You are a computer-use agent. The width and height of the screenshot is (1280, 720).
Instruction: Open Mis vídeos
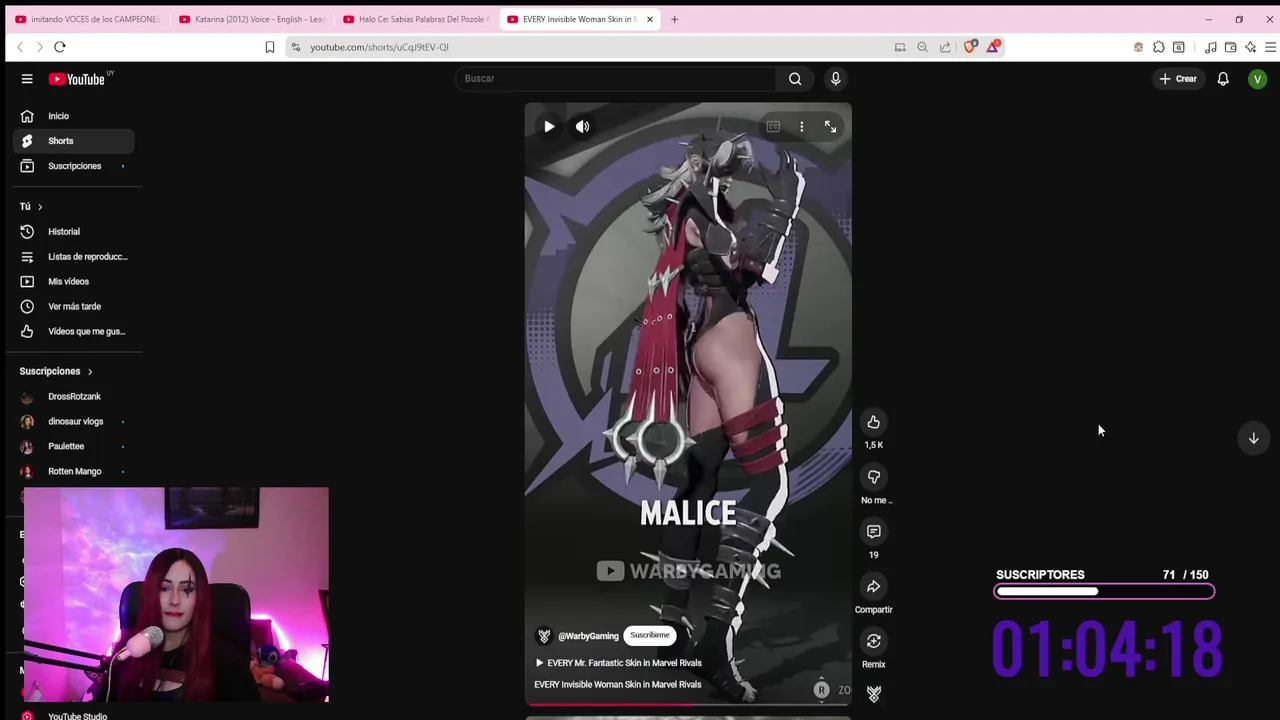click(x=74, y=282)
